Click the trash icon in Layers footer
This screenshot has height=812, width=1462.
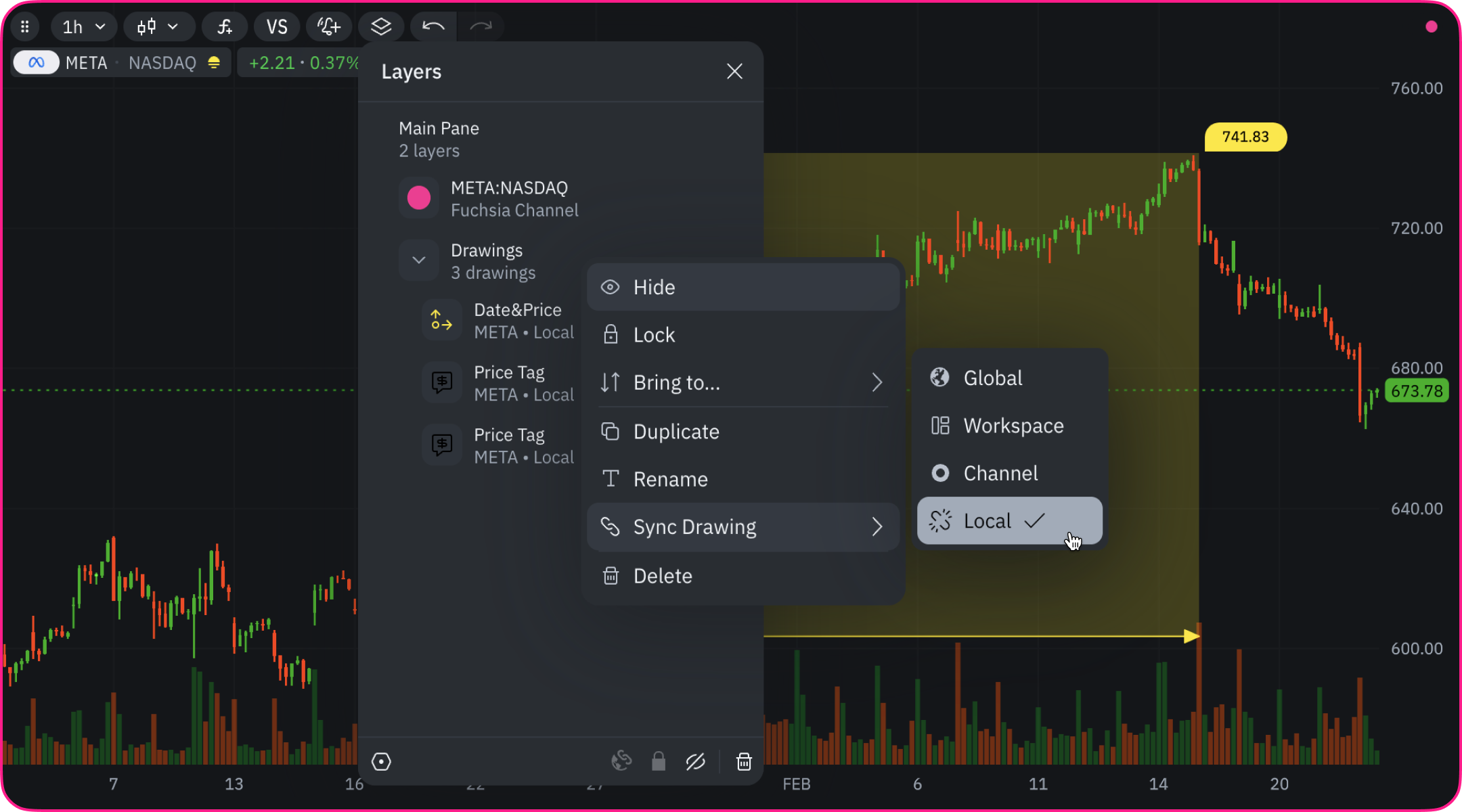744,762
